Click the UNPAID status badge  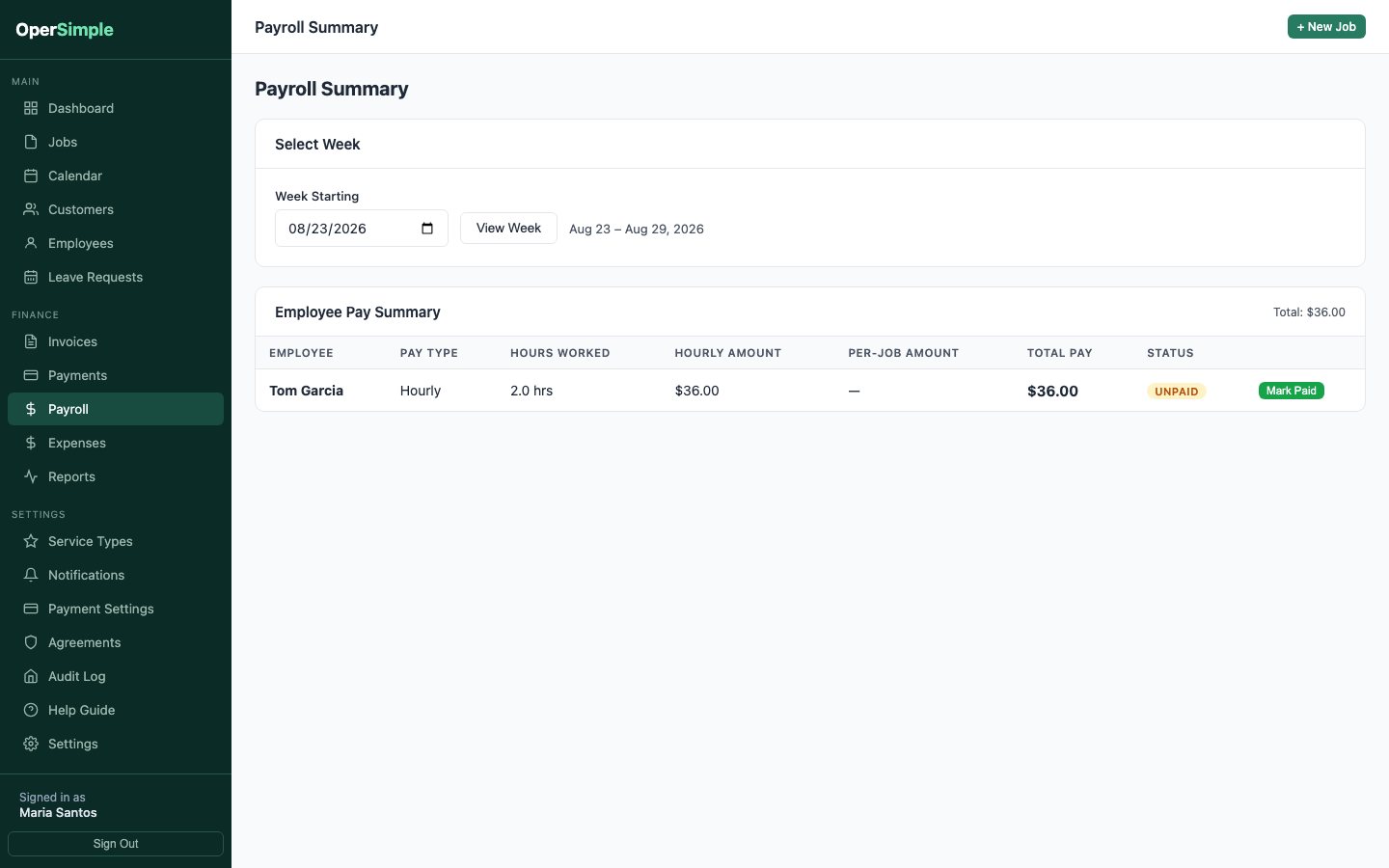1177,392
